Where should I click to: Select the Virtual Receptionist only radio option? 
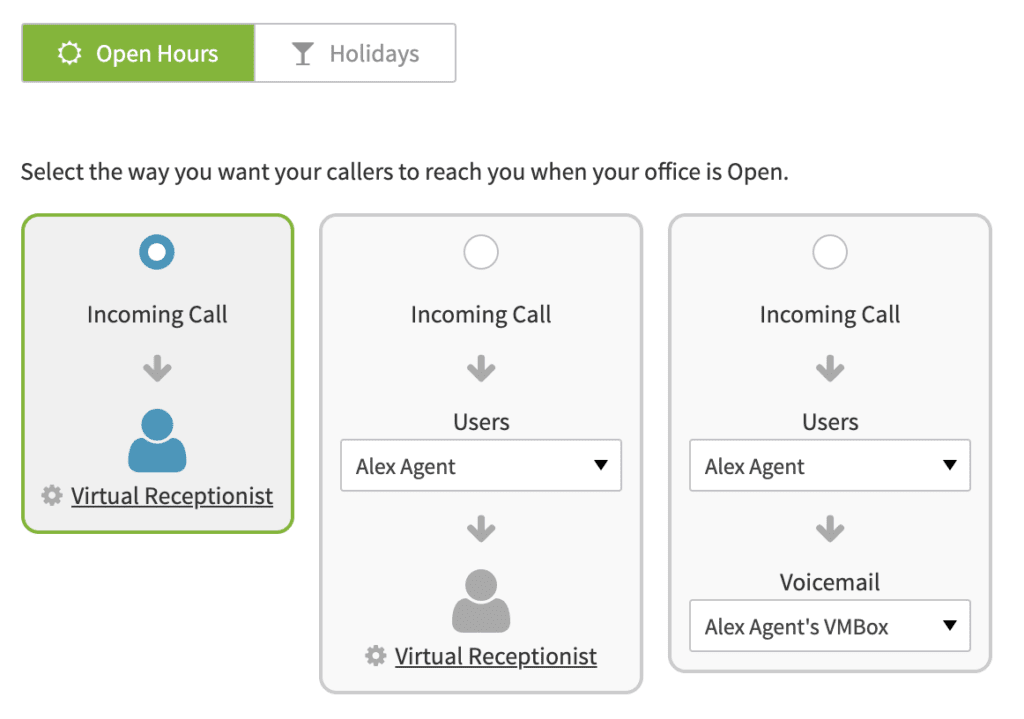click(x=157, y=252)
